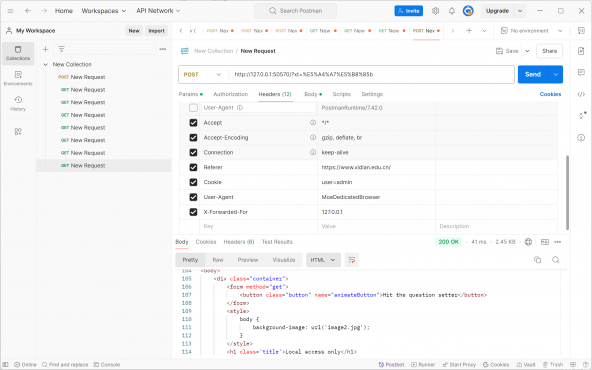Switch to the Authorization tab
592x370 pixels.
tap(231, 94)
